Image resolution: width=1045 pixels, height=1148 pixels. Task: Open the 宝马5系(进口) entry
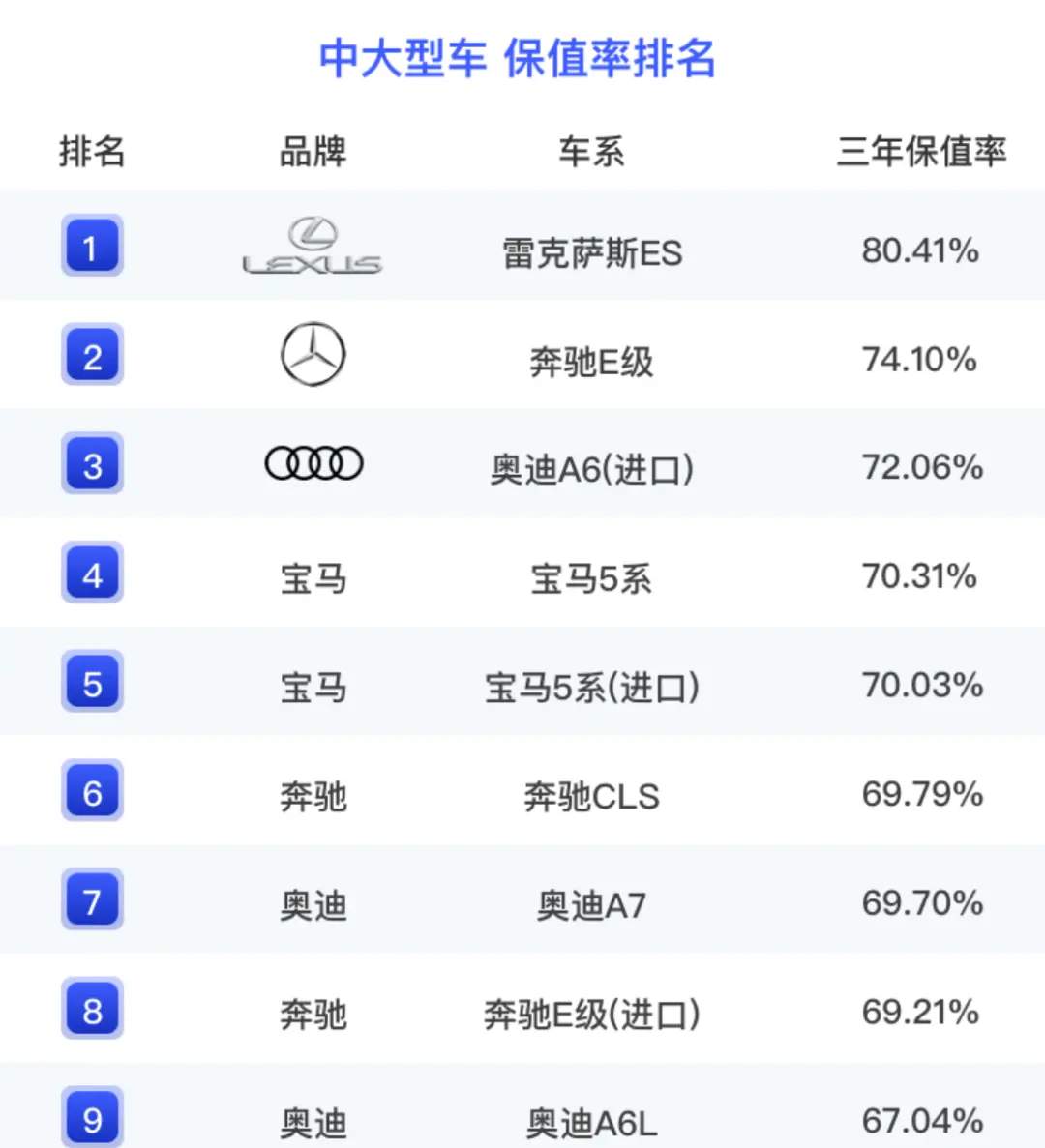pyautogui.click(x=592, y=689)
